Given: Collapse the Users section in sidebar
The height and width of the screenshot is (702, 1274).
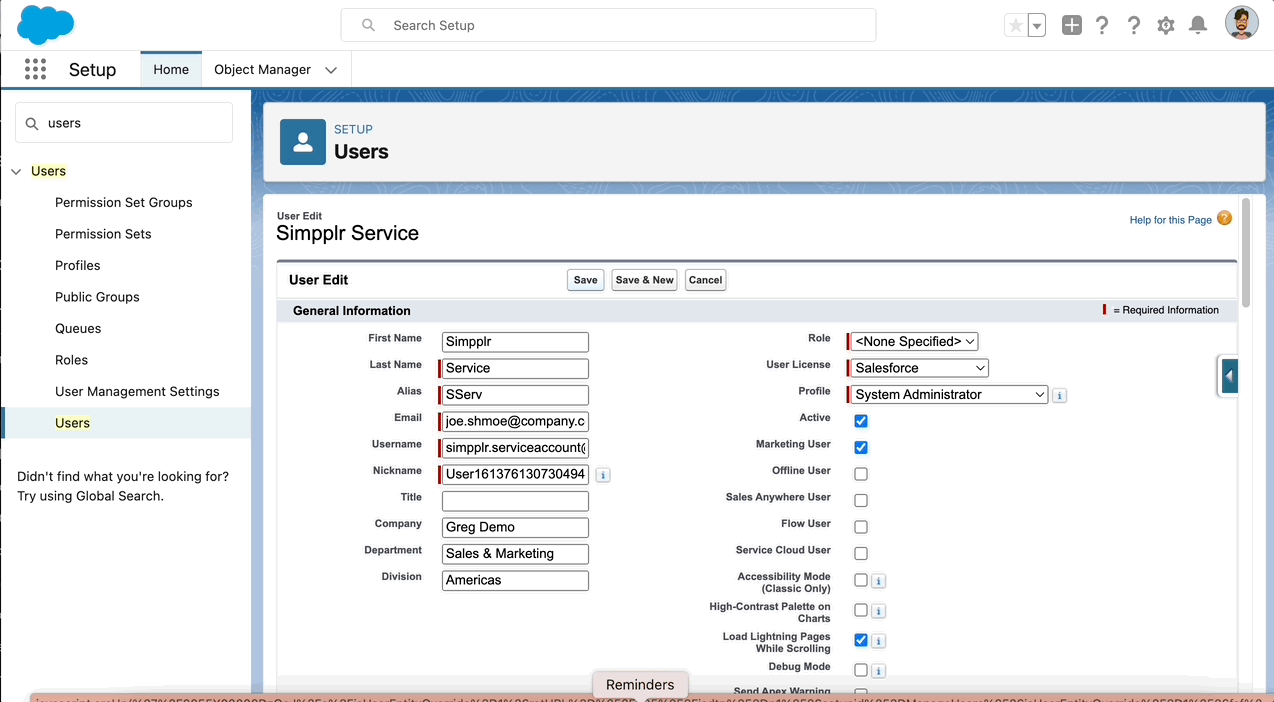Looking at the screenshot, I should click(16, 172).
